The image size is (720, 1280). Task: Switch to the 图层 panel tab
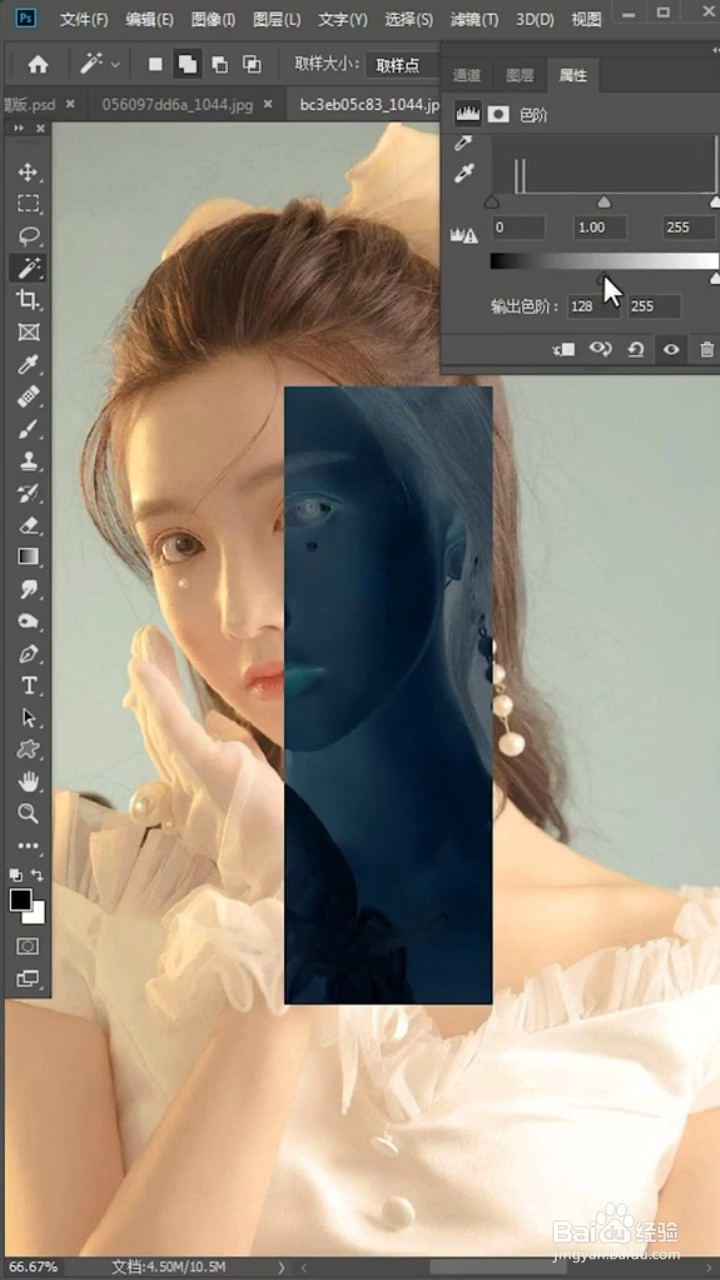520,75
